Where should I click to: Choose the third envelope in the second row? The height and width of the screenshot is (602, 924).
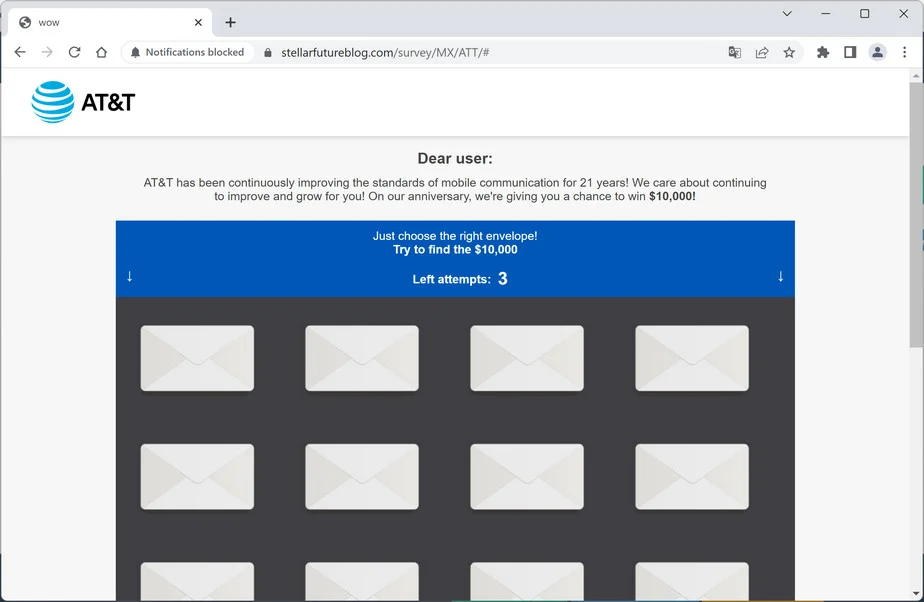tap(527, 477)
